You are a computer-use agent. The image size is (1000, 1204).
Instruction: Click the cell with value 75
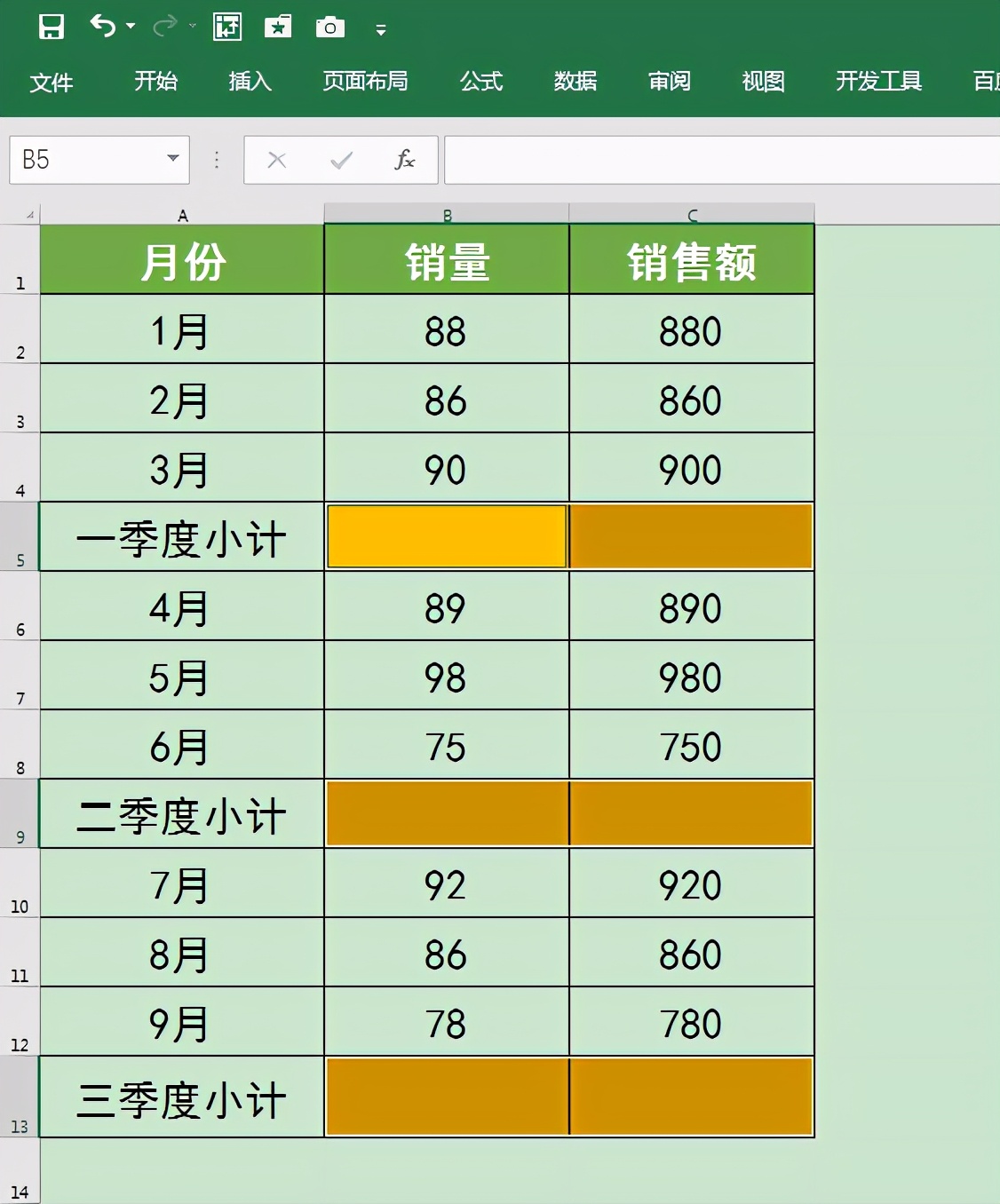coord(447,745)
